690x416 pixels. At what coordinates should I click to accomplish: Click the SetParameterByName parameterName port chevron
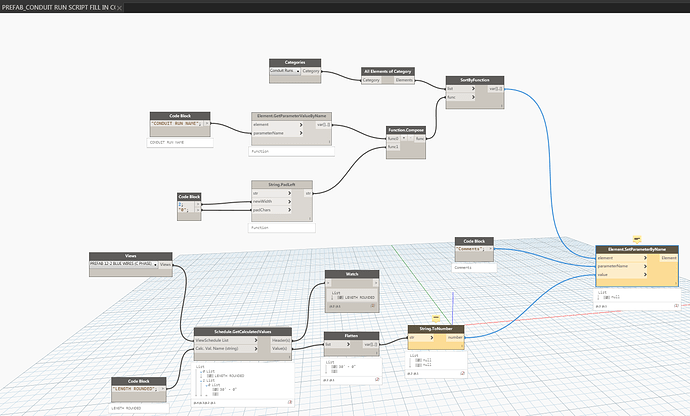click(646, 266)
